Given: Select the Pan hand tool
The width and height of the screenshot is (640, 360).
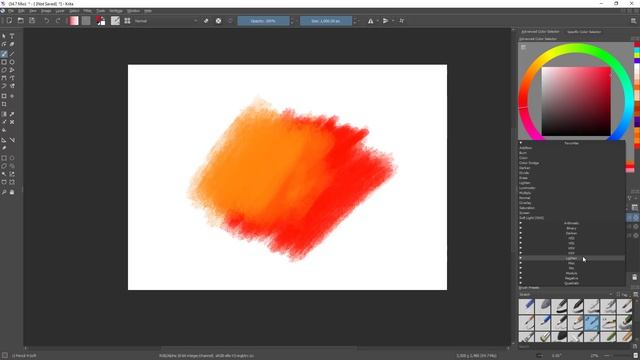Looking at the screenshot, I should [x=12, y=192].
